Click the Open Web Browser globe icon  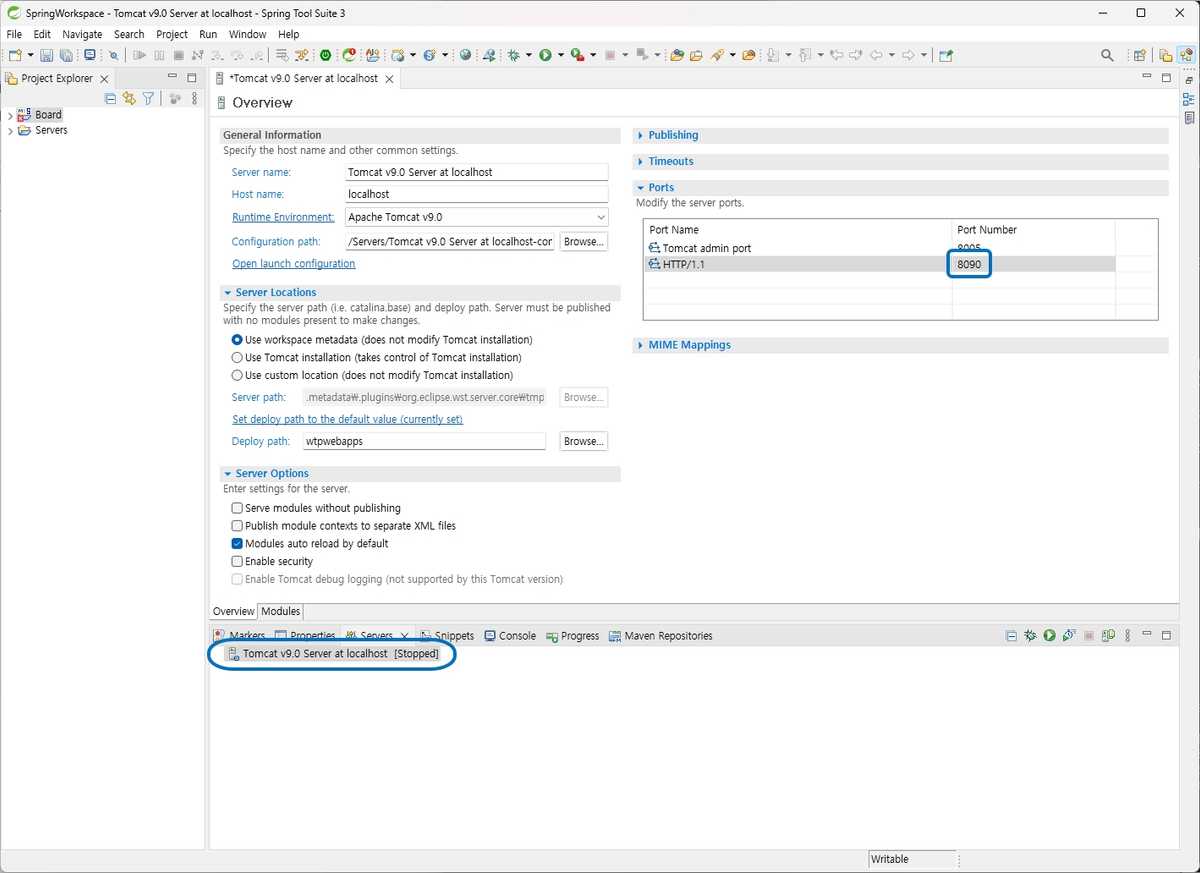[x=466, y=55]
